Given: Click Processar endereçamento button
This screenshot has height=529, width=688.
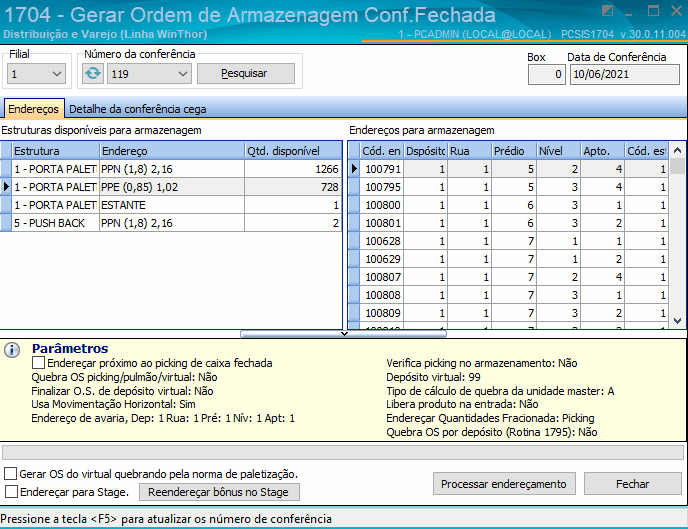Looking at the screenshot, I should pyautogui.click(x=504, y=484).
